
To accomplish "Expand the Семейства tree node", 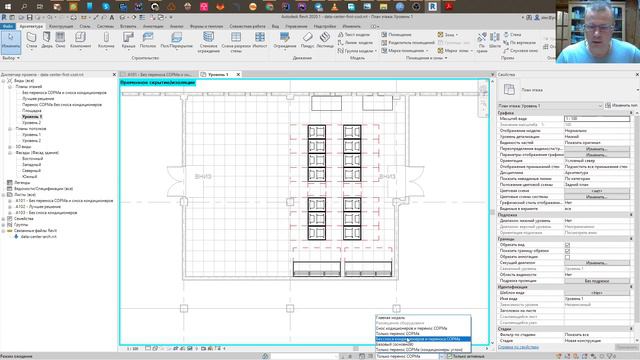I will tap(4, 219).
